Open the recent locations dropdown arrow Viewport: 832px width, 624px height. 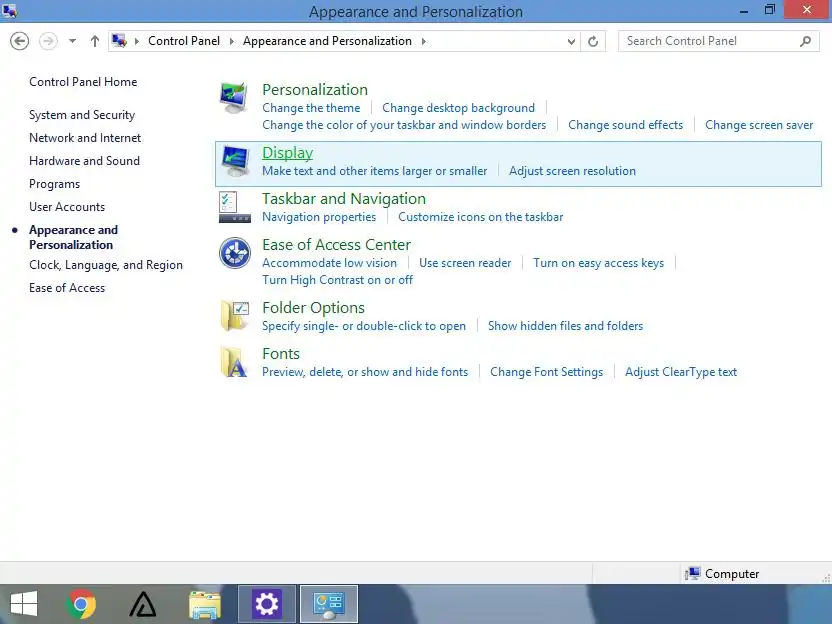pyautogui.click(x=72, y=41)
